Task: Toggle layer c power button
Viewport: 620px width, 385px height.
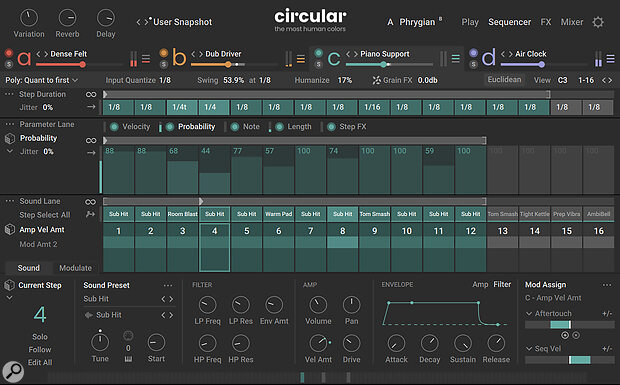Action: pyautogui.click(x=318, y=53)
